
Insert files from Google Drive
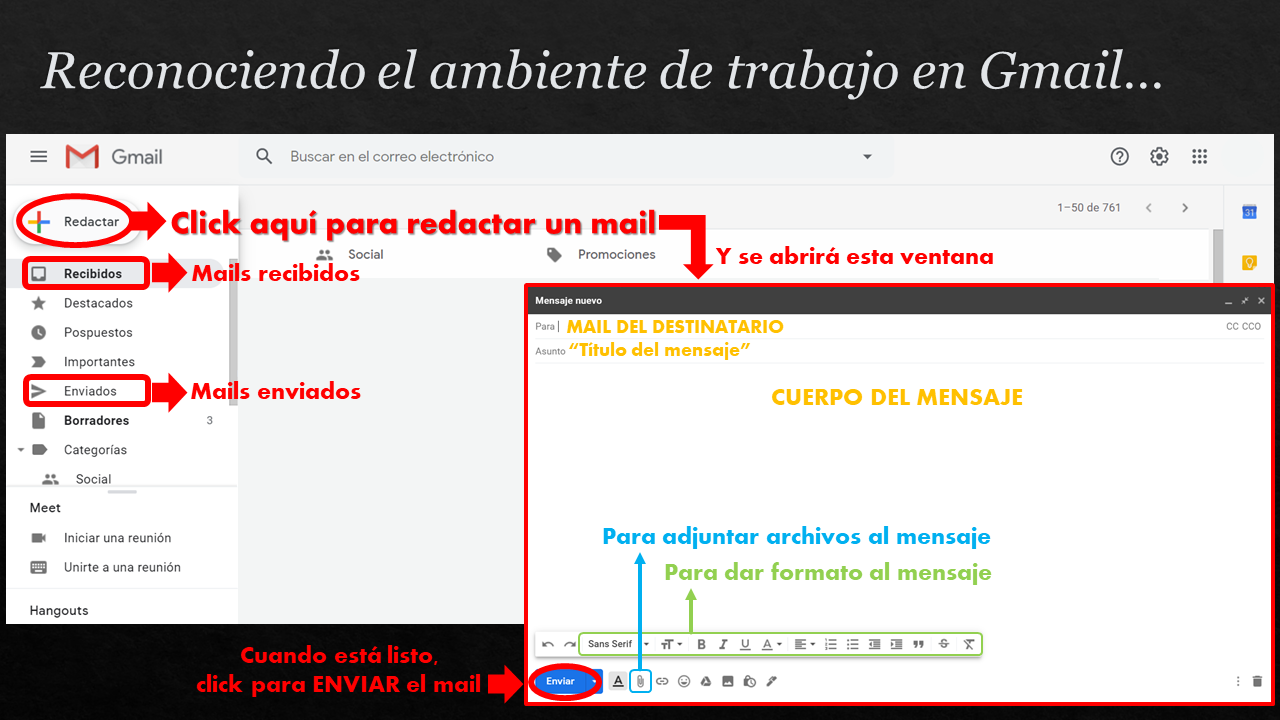coord(705,681)
